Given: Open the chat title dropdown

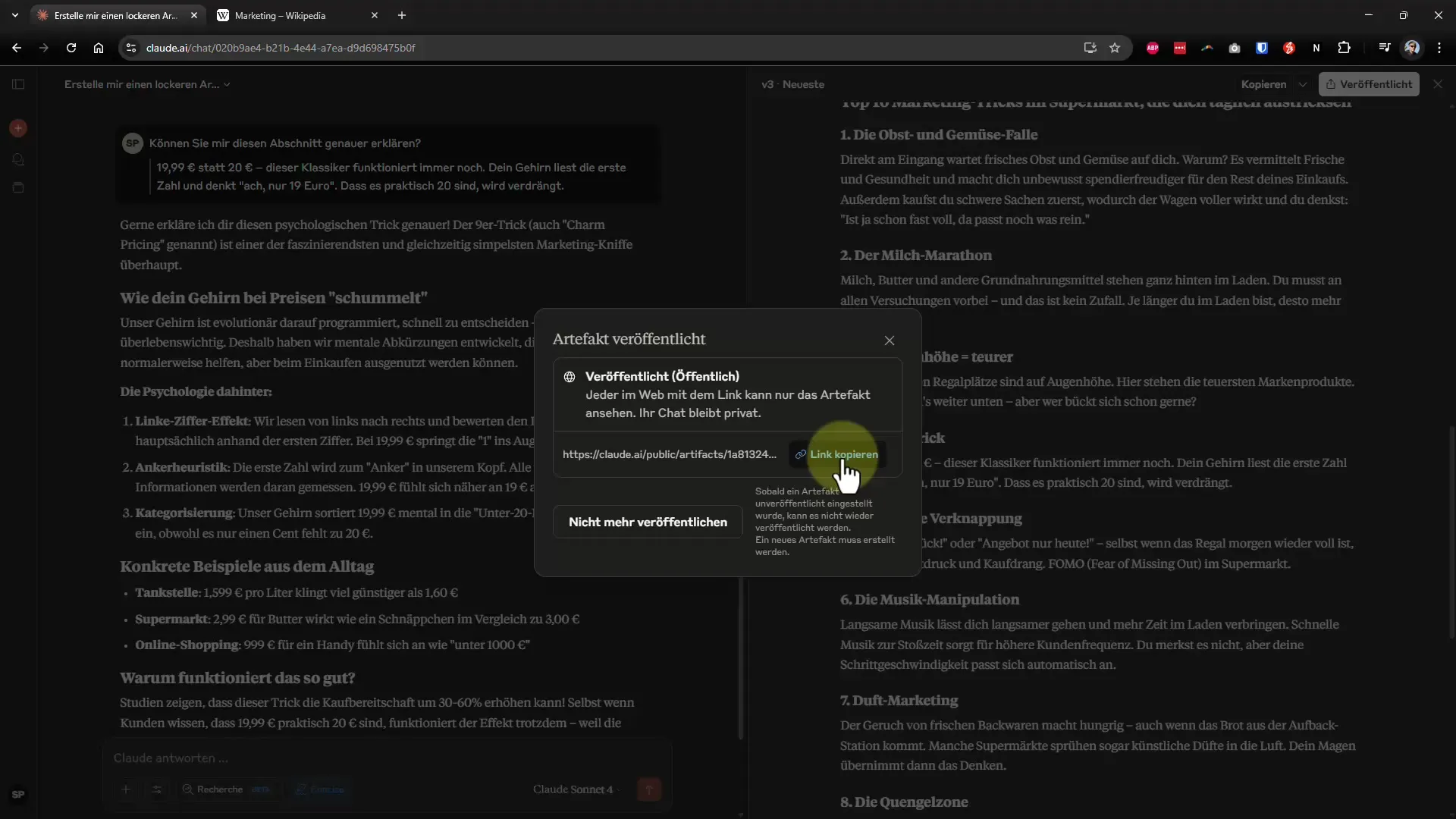Looking at the screenshot, I should coord(147,84).
